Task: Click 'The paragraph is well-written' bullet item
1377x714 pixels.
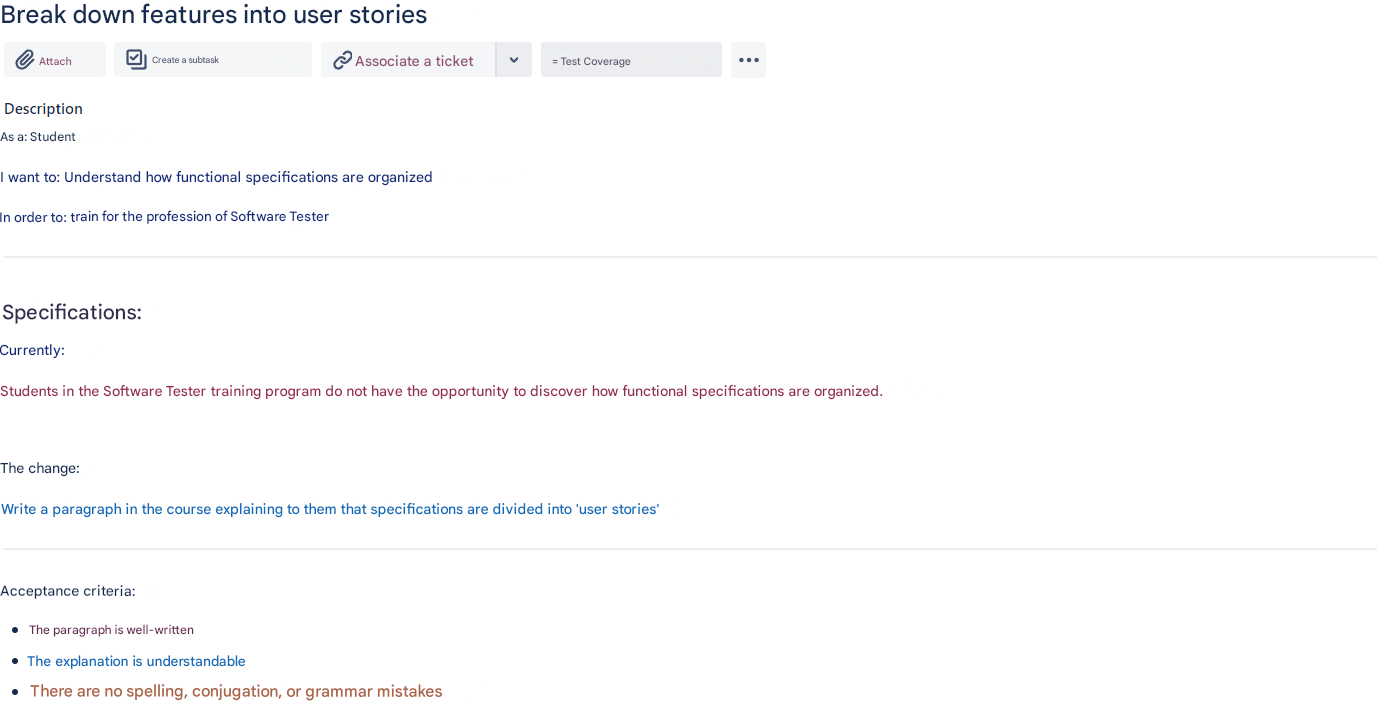Action: (111, 630)
